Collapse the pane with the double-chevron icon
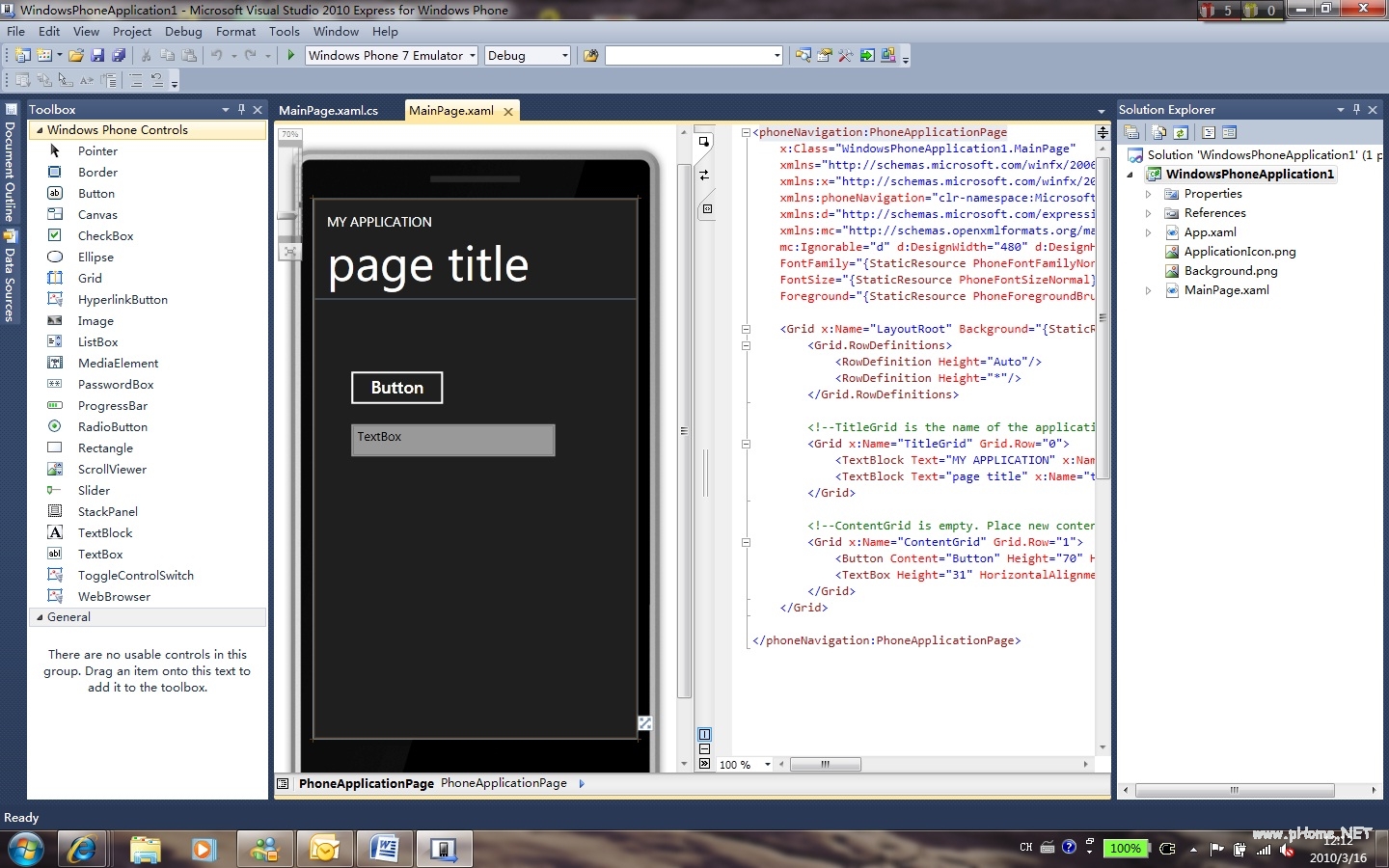 click(704, 764)
